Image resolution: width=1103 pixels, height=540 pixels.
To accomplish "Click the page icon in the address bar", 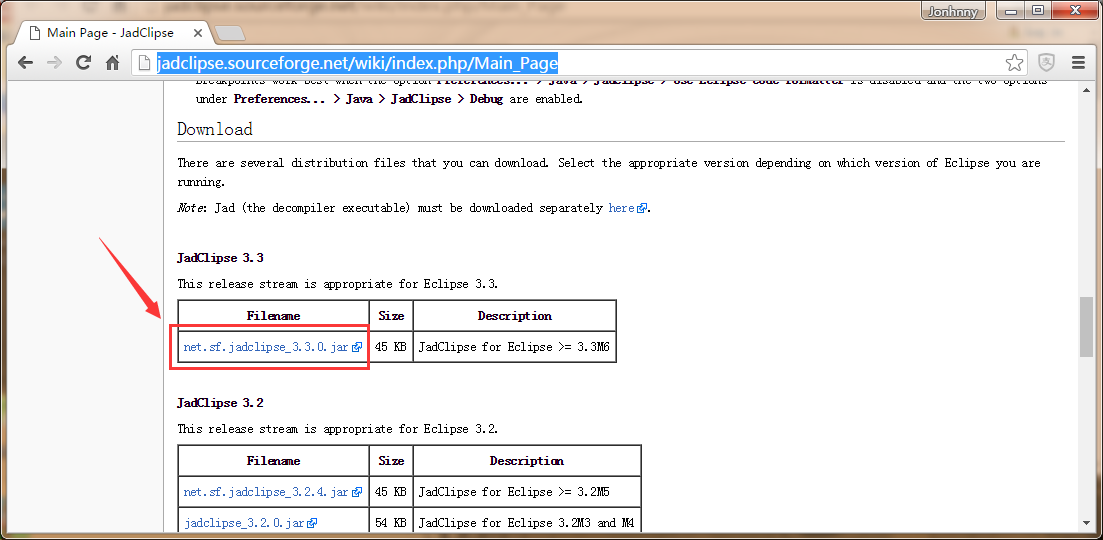I will click(x=144, y=63).
